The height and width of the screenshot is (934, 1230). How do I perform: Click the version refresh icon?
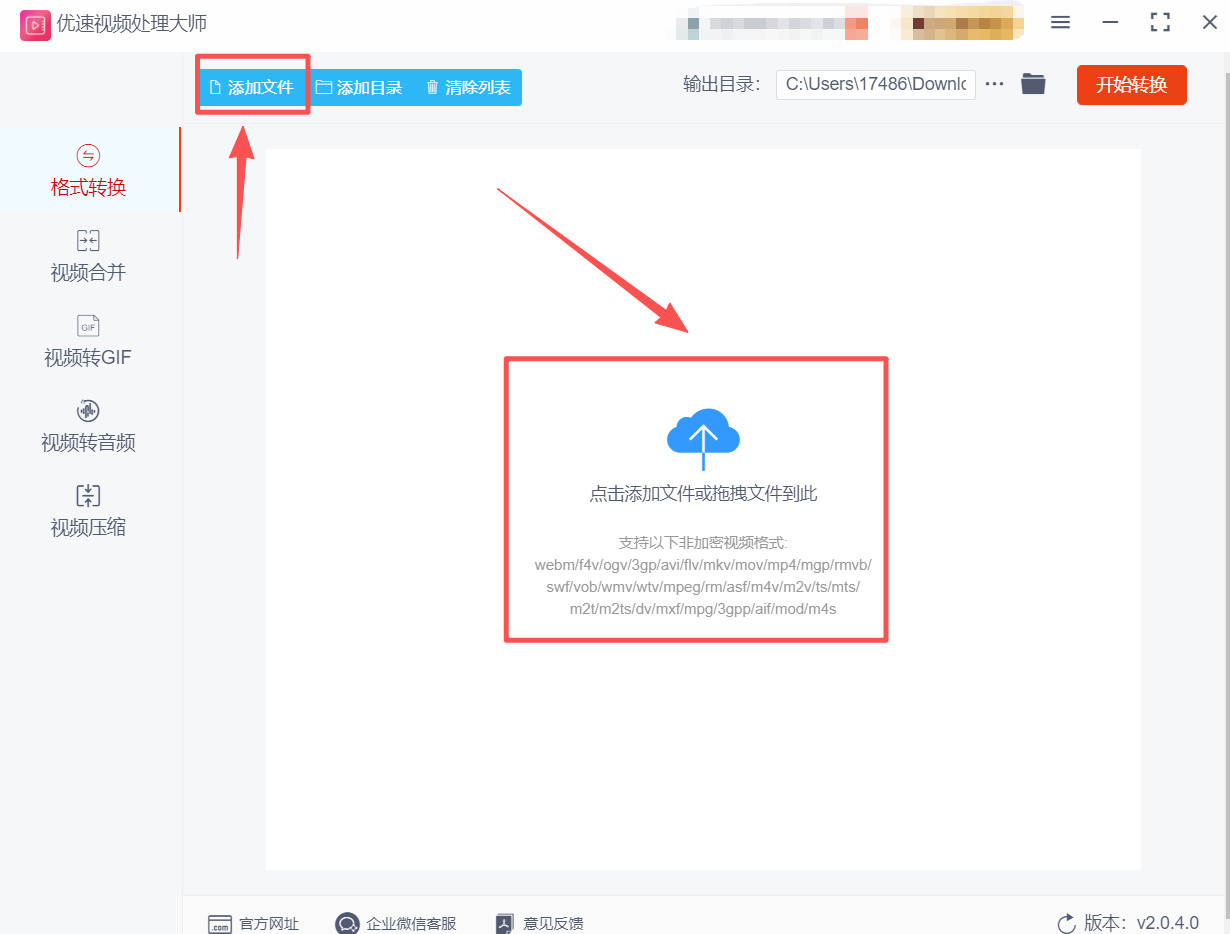click(x=1067, y=923)
